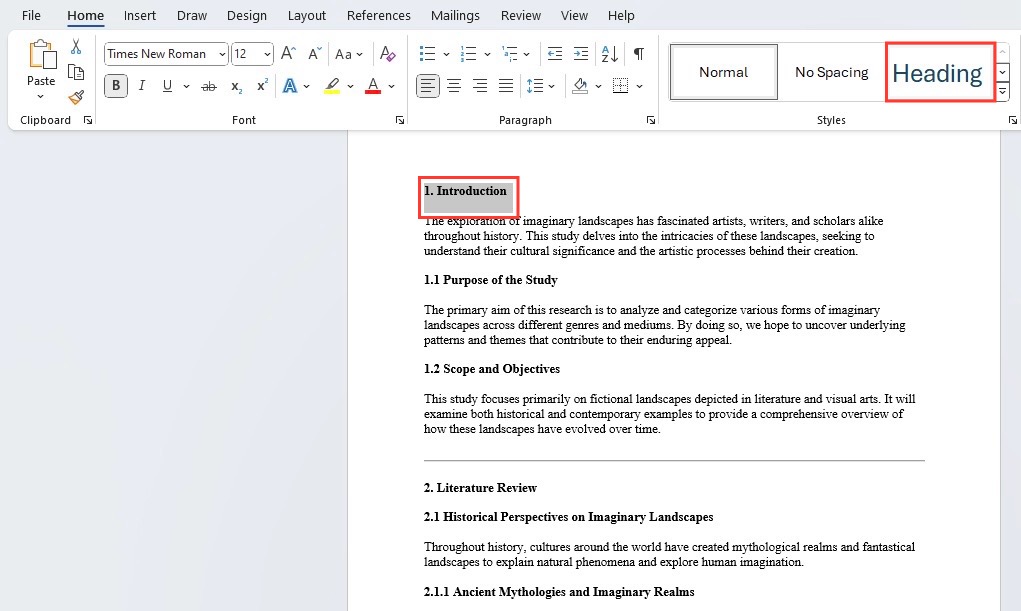The height and width of the screenshot is (611, 1021).
Task: Open the Paragraph settings dialog launcher
Action: coord(650,120)
